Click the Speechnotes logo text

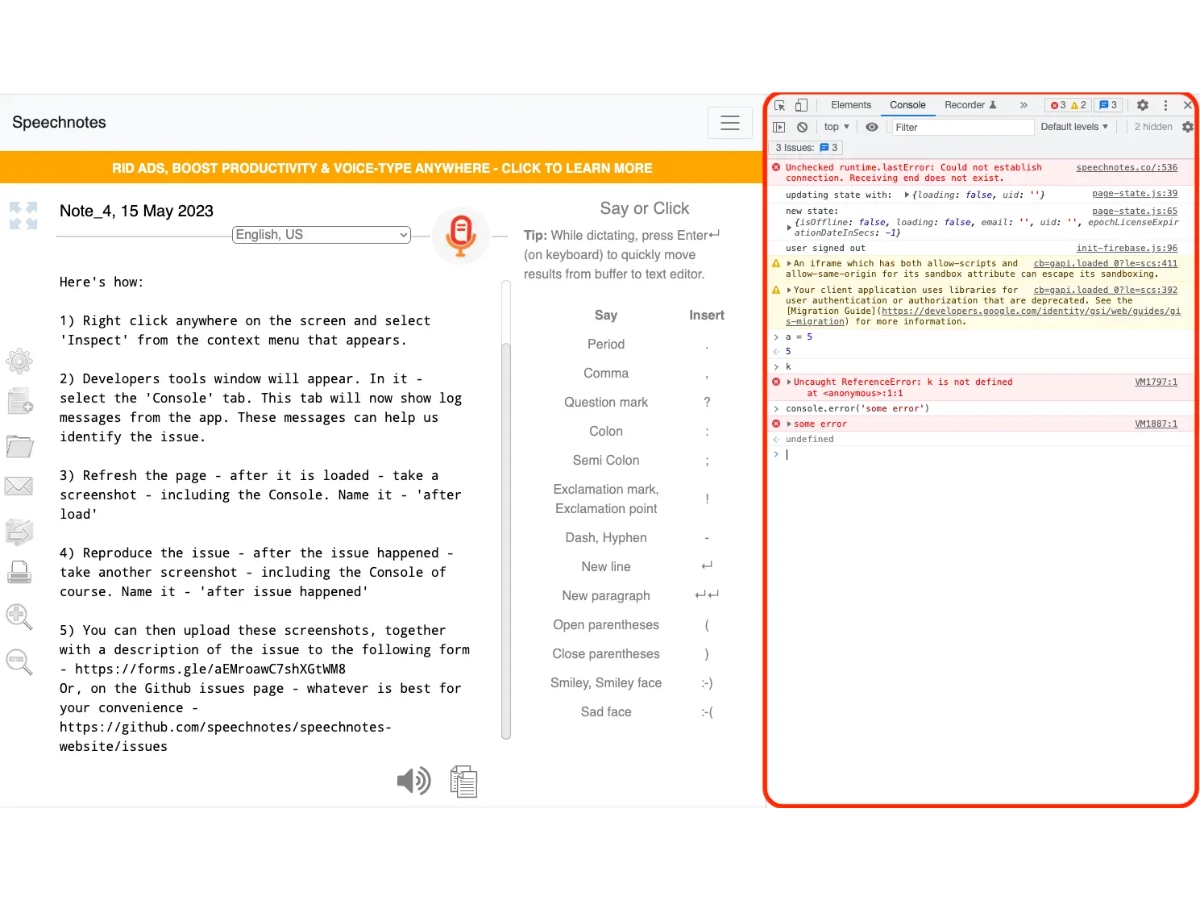click(59, 123)
